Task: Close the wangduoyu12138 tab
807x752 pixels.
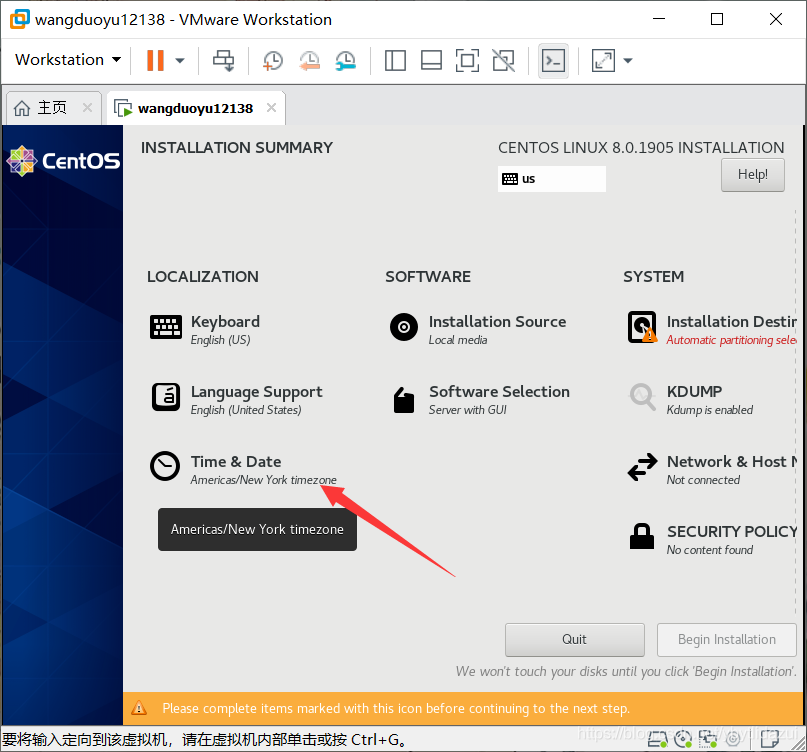Action: tap(271, 108)
